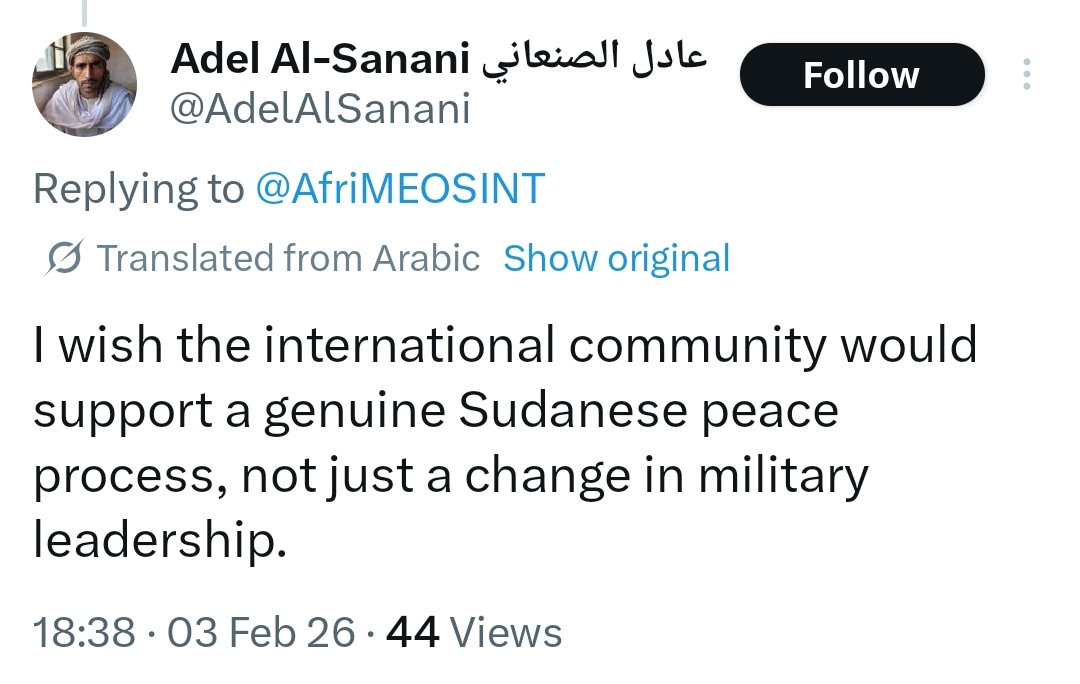Screen dimensions: 1080x684
Task: Open the @AfriMEOSINT mention link
Action: pyautogui.click(x=400, y=189)
